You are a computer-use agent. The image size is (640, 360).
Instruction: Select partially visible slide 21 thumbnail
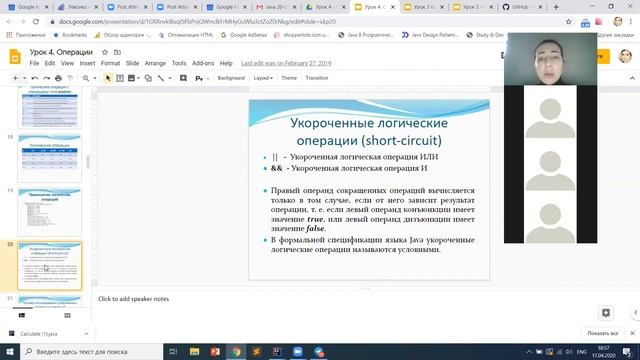click(49, 301)
